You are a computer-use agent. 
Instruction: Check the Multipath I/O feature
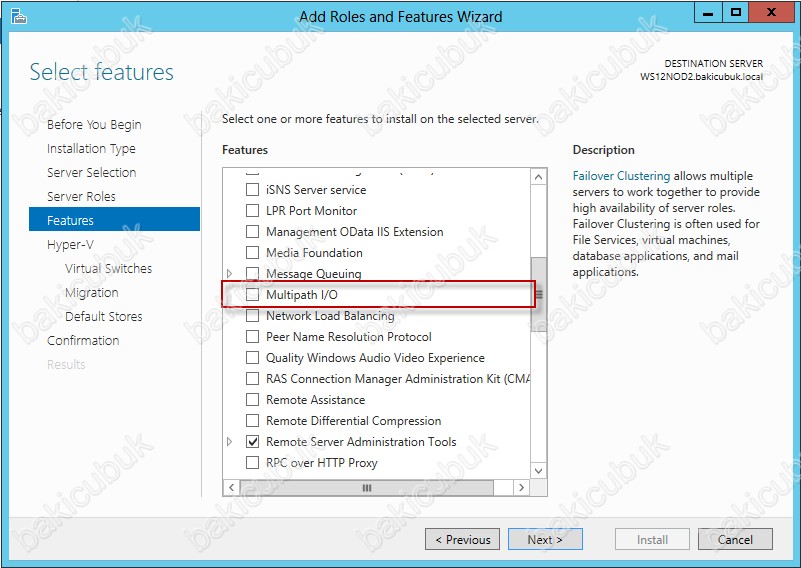click(x=252, y=295)
